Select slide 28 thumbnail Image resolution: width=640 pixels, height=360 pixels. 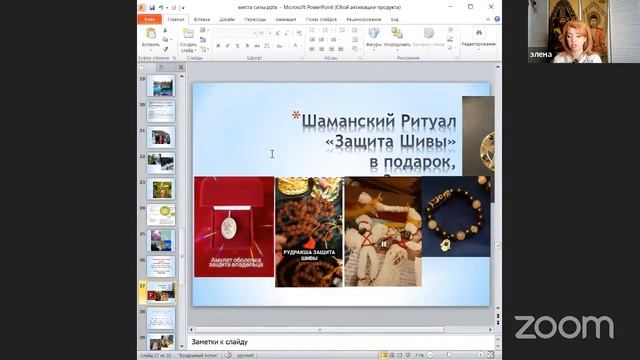(x=161, y=318)
